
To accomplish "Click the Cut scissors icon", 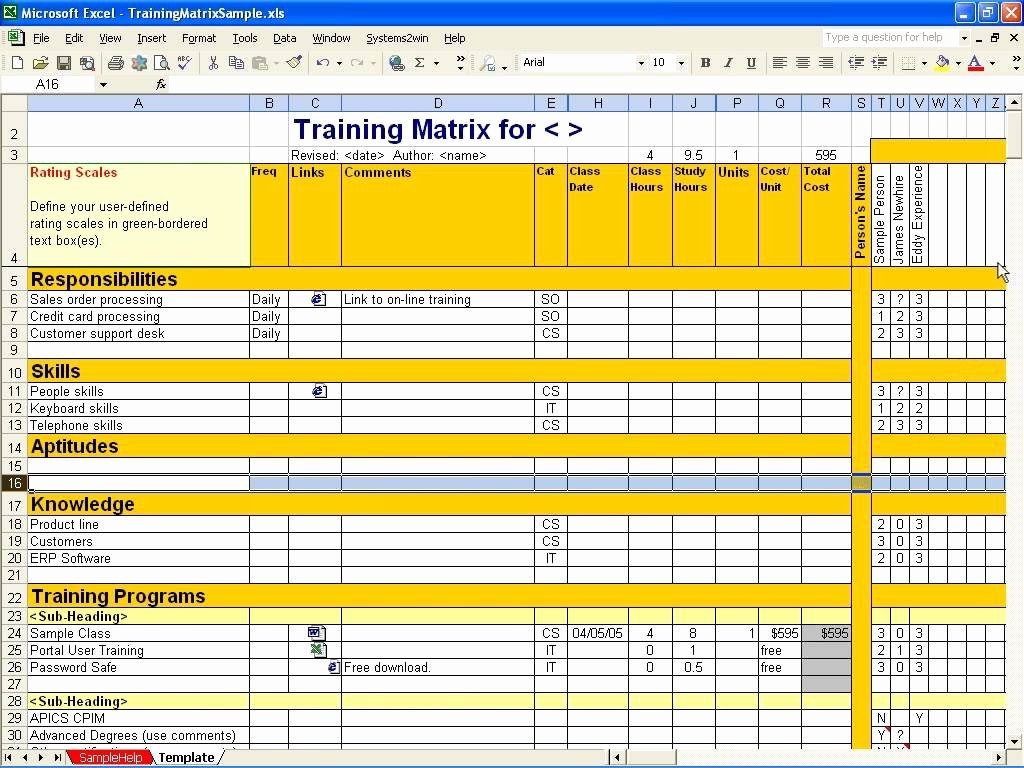I will click(x=213, y=63).
